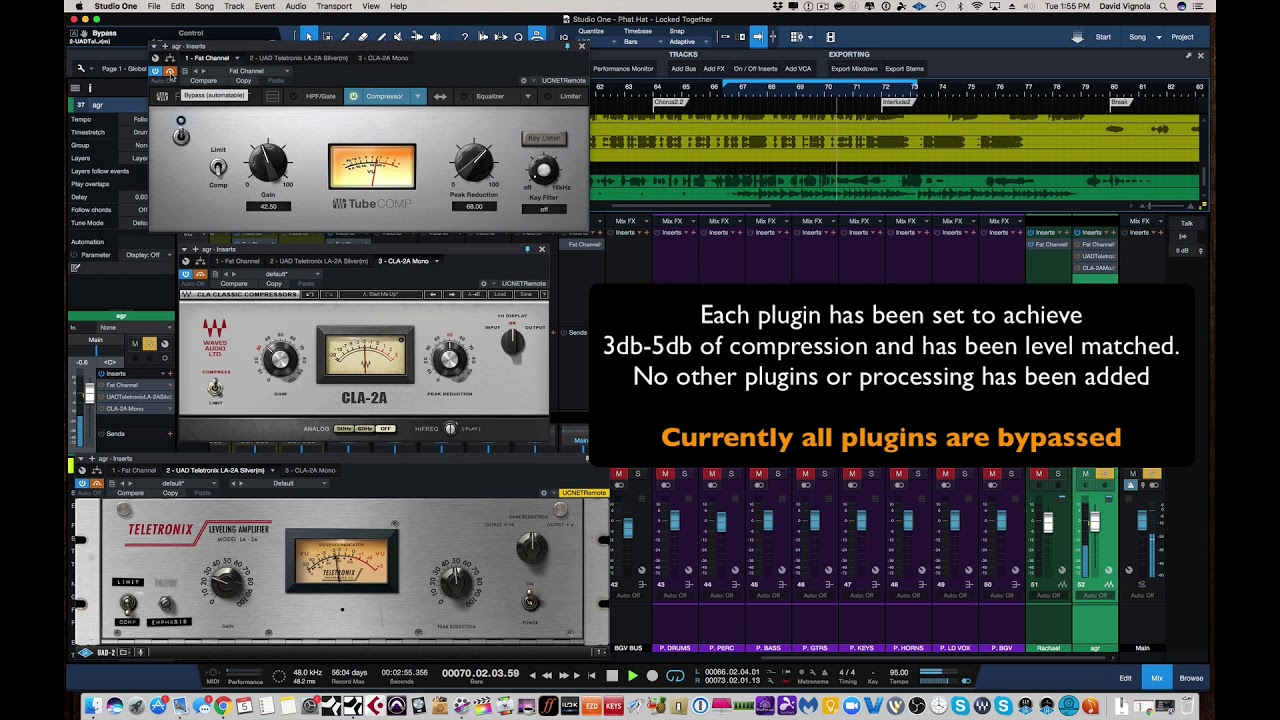The image size is (1280, 720).
Task: Click Key Listen on TubeCOMP
Action: coord(544,138)
